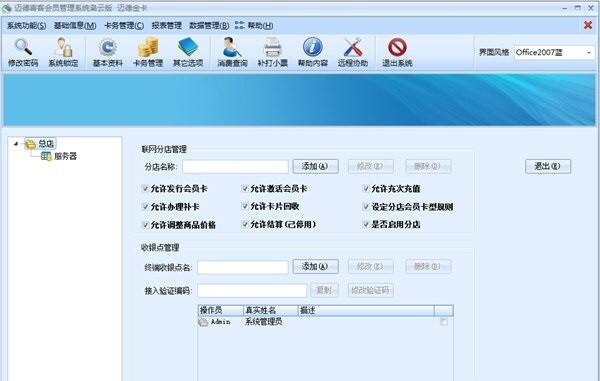600x381 pixels.
Task: Click the 系统管理员 cell
Action: coord(264,322)
